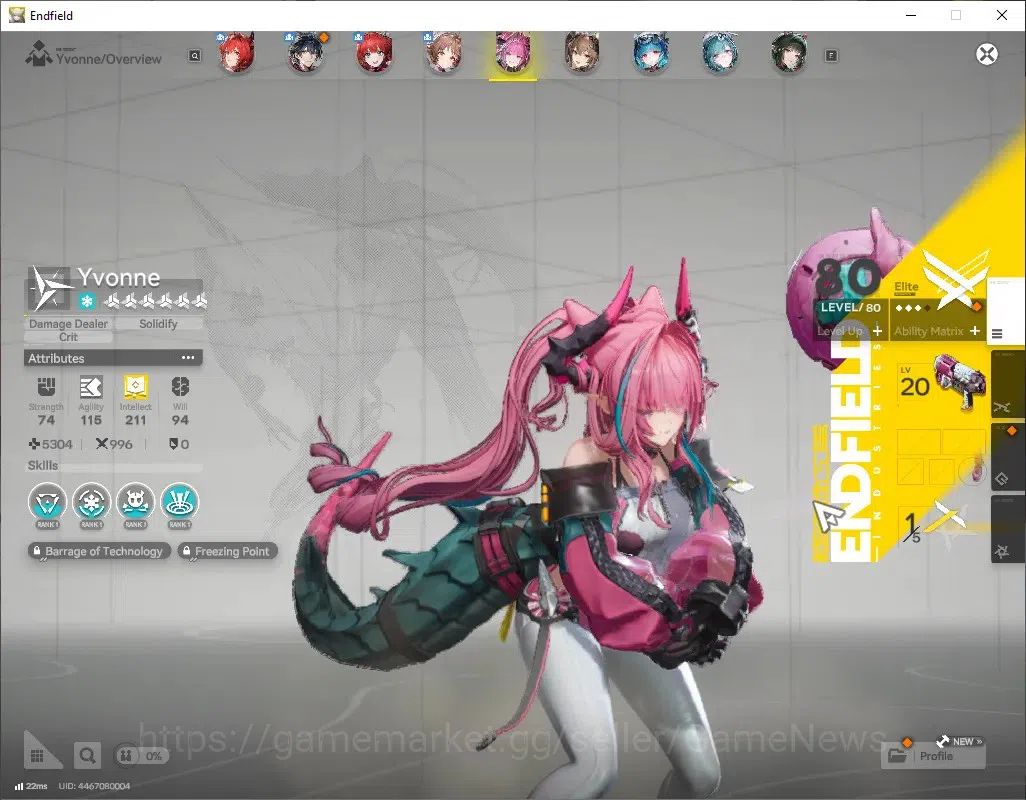1026x800 pixels.
Task: Click Yvonne's class emblem icon
Action: (x=50, y=288)
